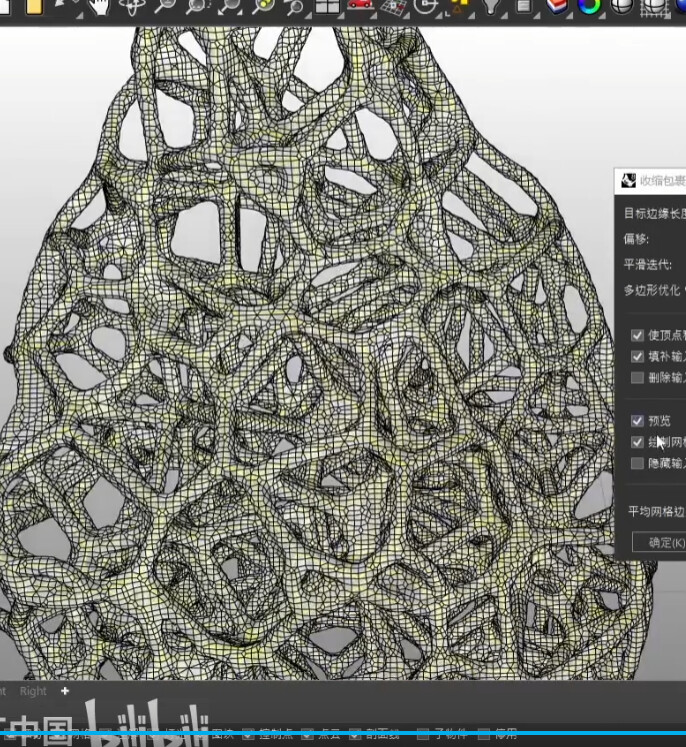Screen dimensions: 686x747
Task: Toggle the 控制点 osnap checkbox
Action: pyautogui.click(x=248, y=733)
